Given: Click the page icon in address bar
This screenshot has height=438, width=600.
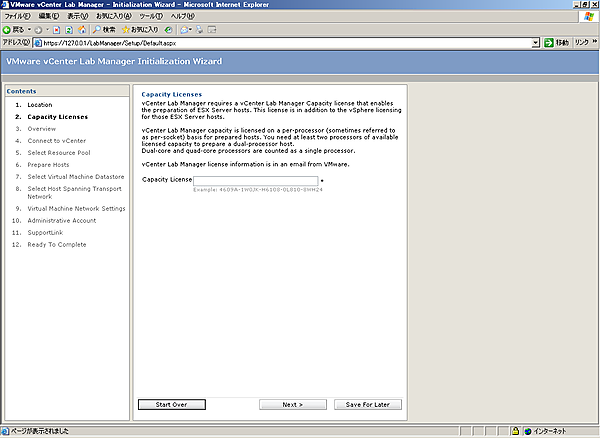Looking at the screenshot, I should 38,43.
